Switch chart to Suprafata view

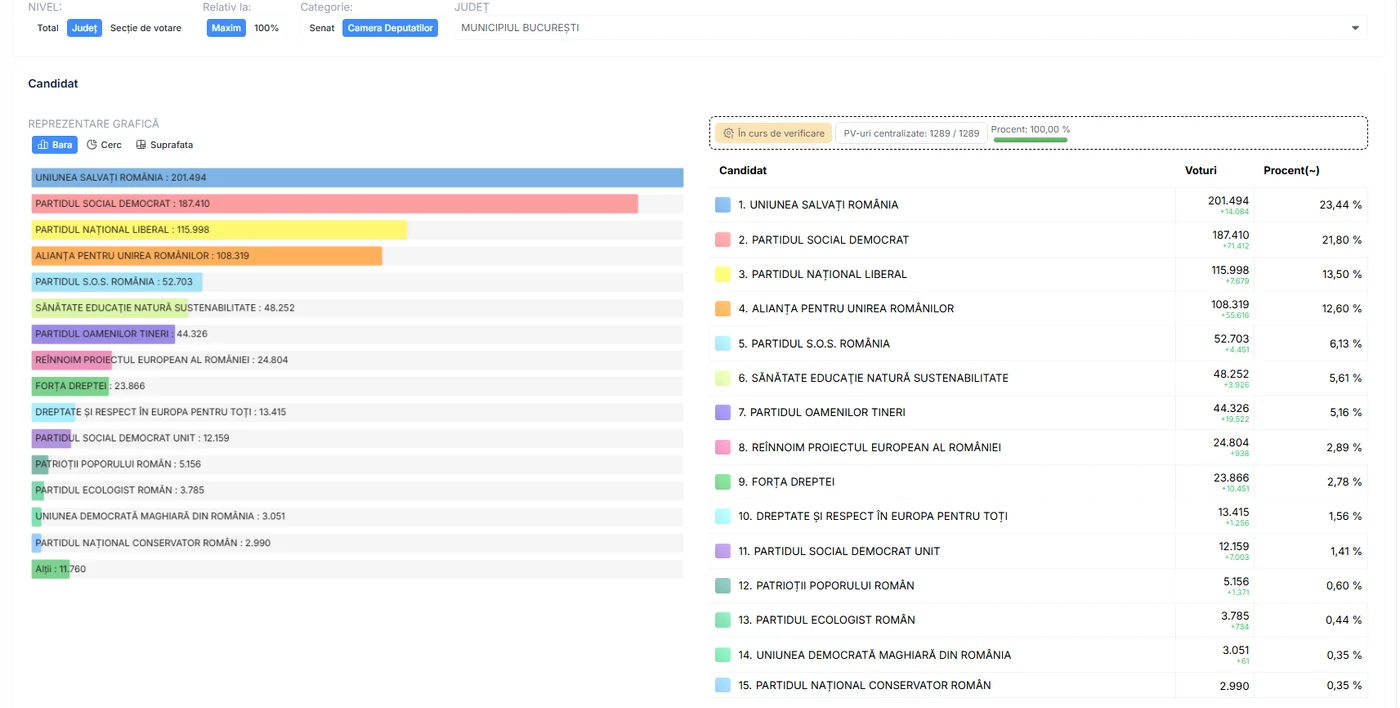pyautogui.click(x=164, y=145)
